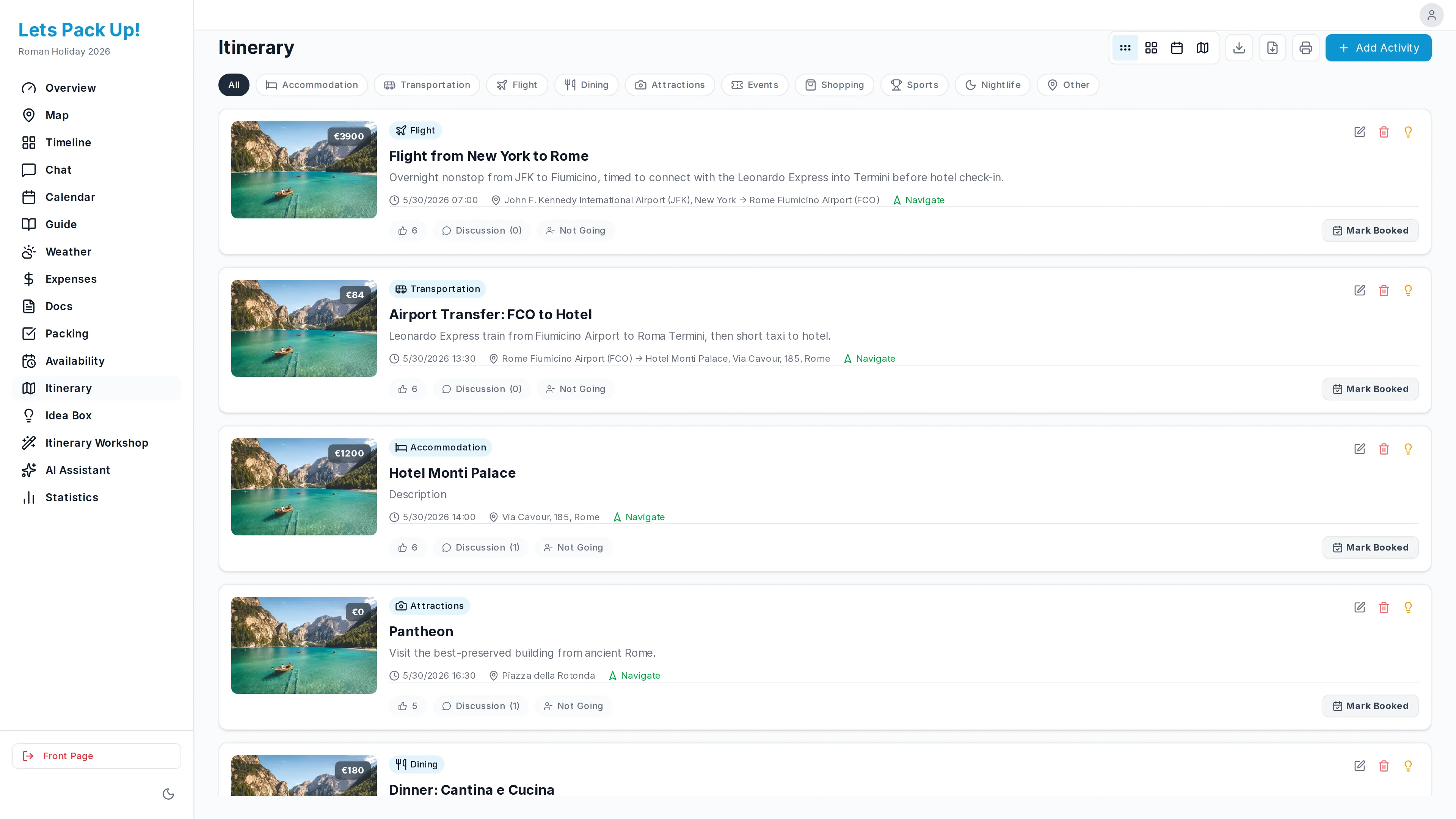
Task: Toggle Not Going on Airport Transfer card
Action: coord(576,389)
